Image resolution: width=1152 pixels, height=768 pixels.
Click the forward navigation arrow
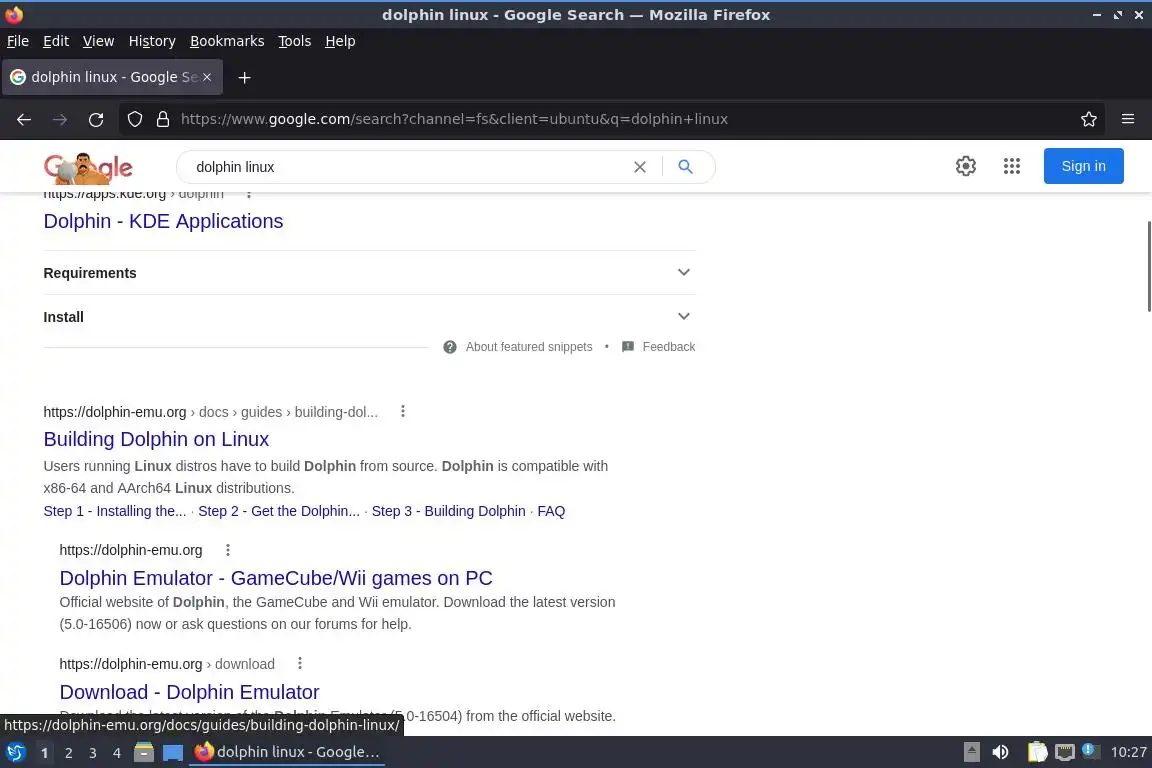60,119
